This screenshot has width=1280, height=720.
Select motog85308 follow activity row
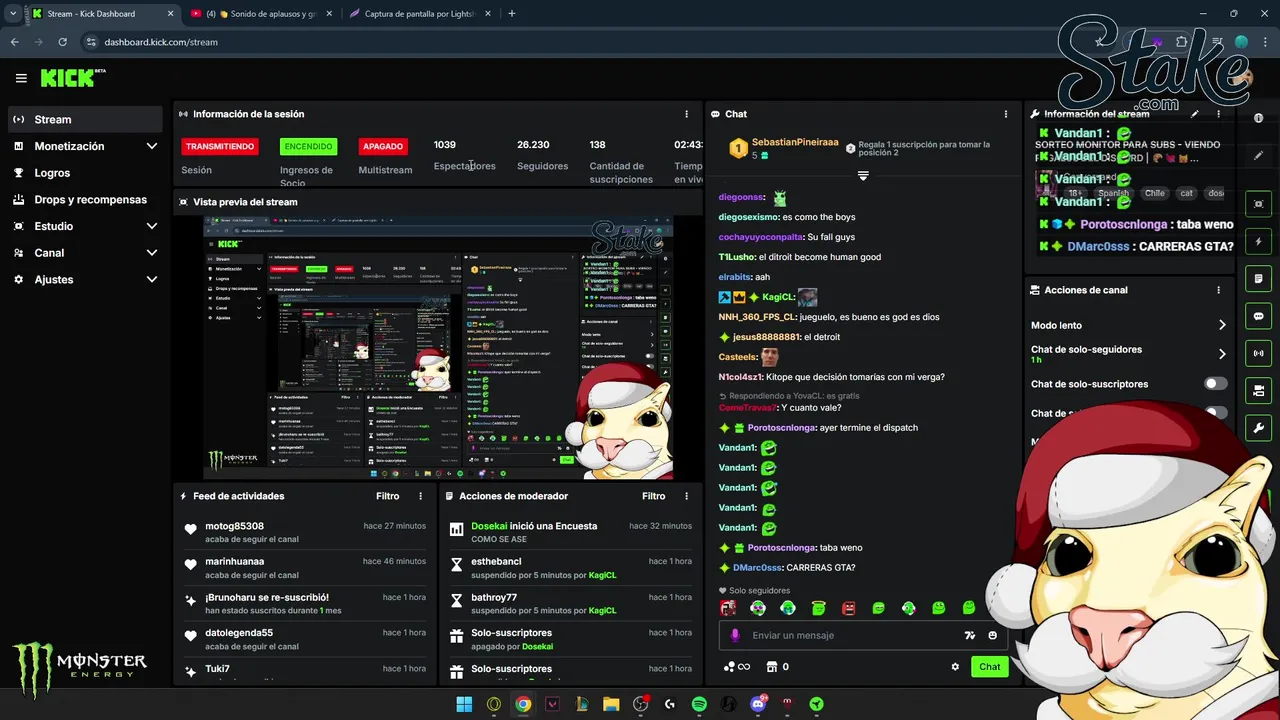(x=305, y=532)
